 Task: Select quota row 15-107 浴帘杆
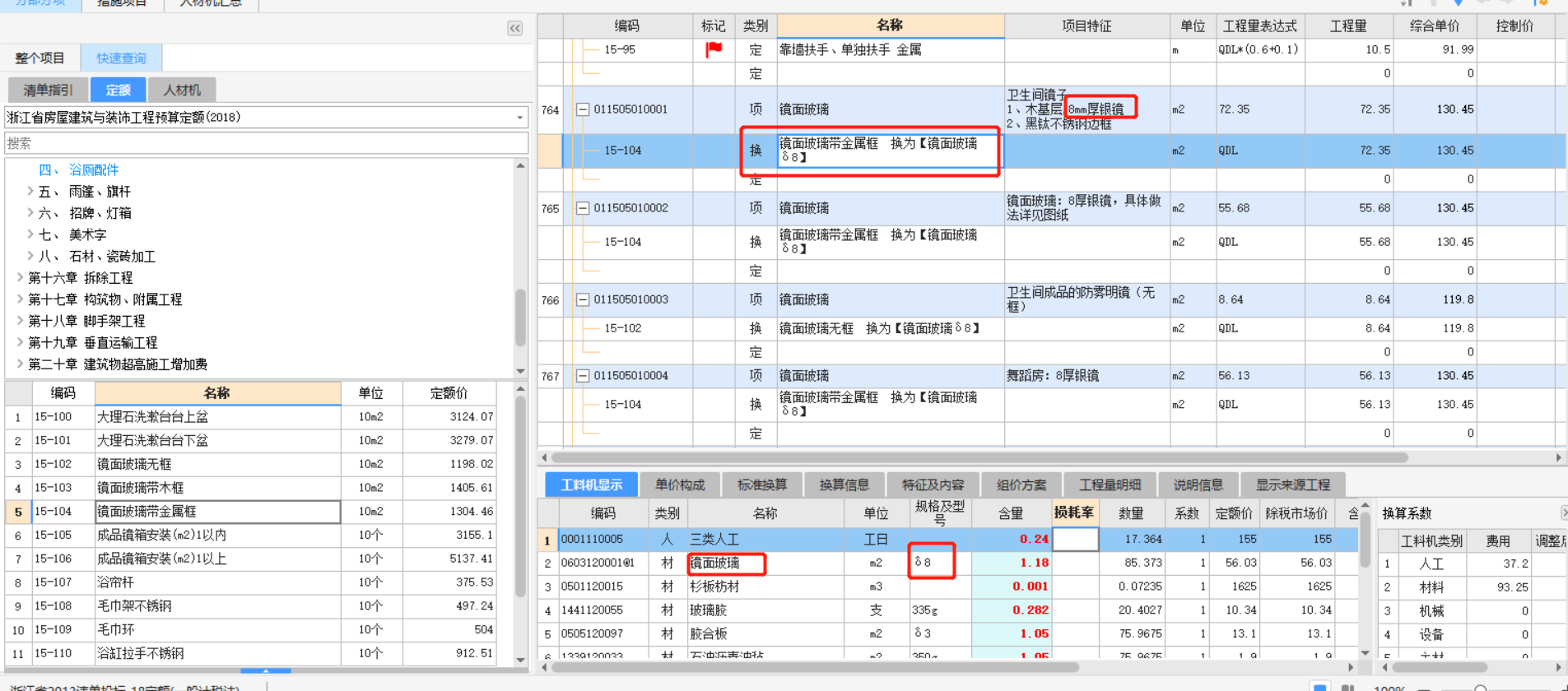click(251, 582)
